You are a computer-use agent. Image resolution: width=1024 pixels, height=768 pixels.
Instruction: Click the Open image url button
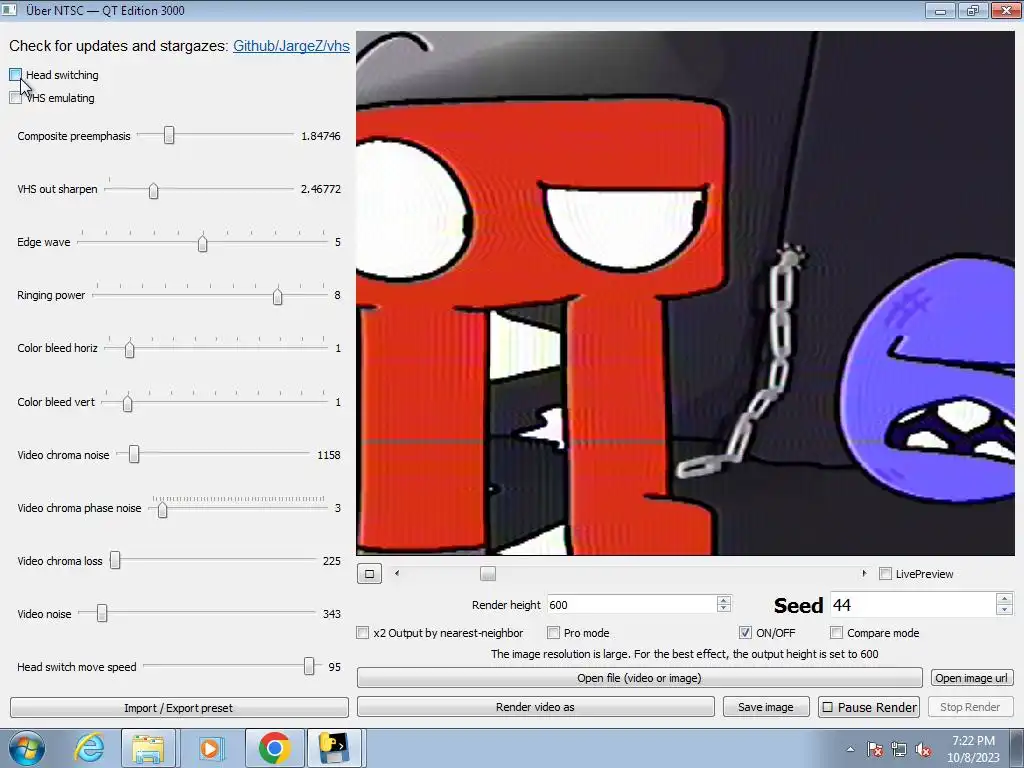pyautogui.click(x=971, y=678)
